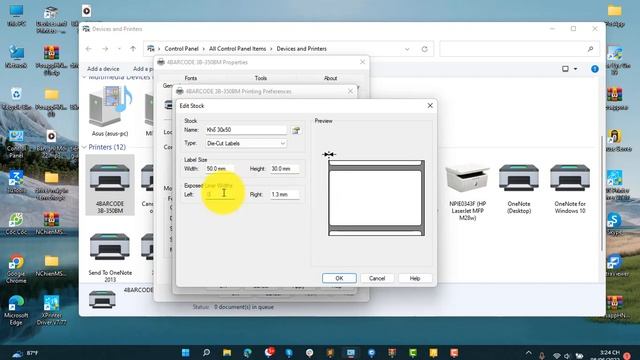The image size is (640, 360).
Task: Select the Asus (asus-pc) multimedia device
Action: tap(110, 111)
